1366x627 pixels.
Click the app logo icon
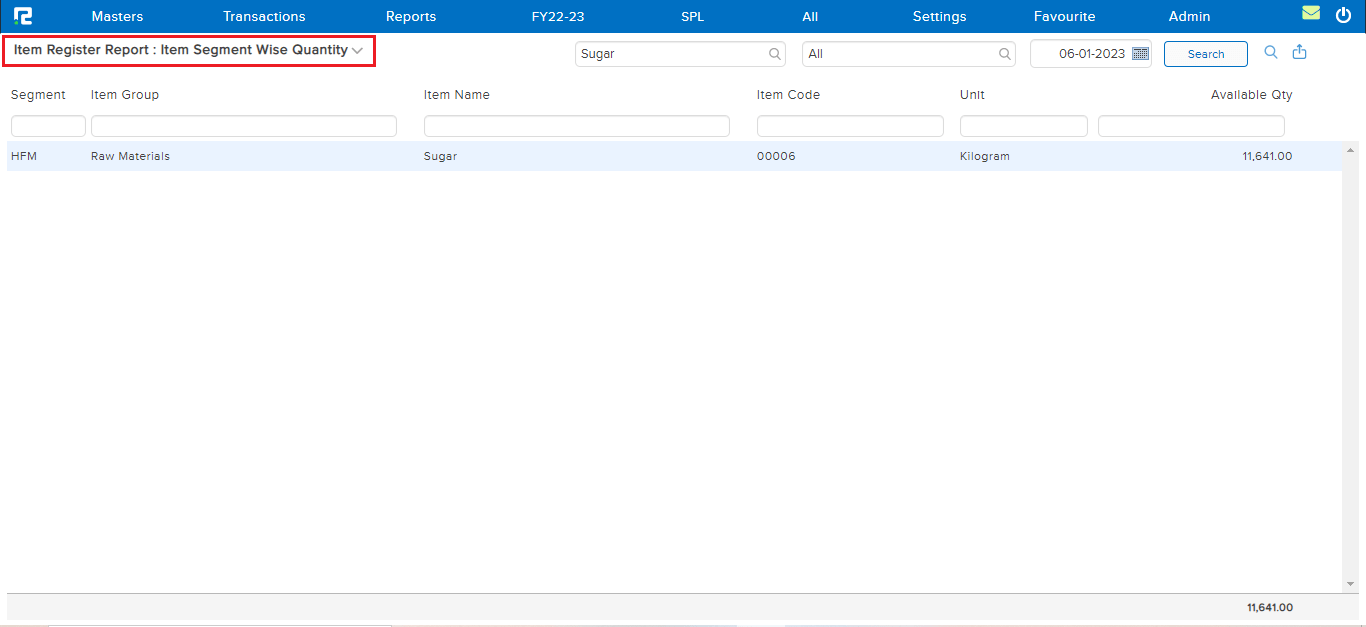point(22,16)
